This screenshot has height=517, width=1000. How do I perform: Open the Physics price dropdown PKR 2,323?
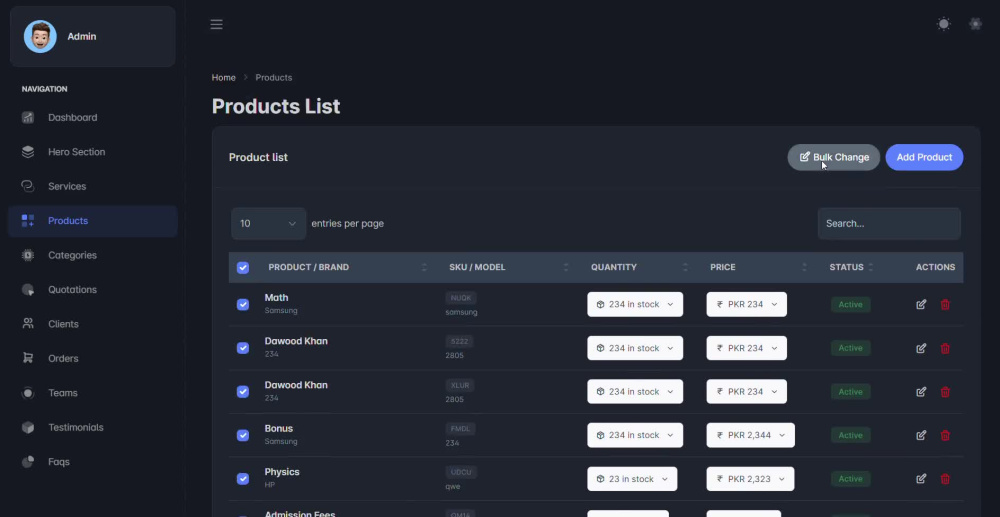(751, 479)
